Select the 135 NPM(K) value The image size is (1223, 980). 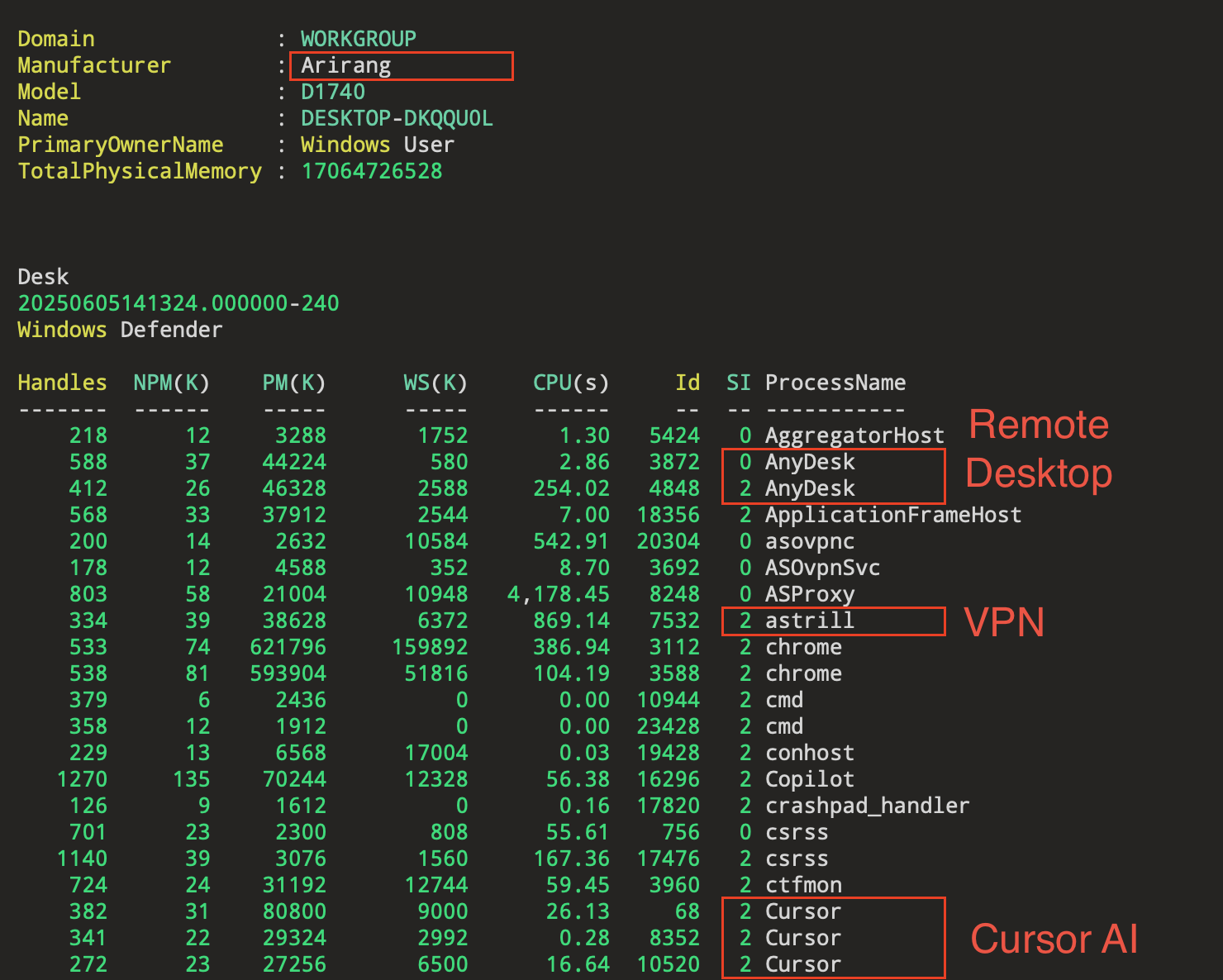191,779
